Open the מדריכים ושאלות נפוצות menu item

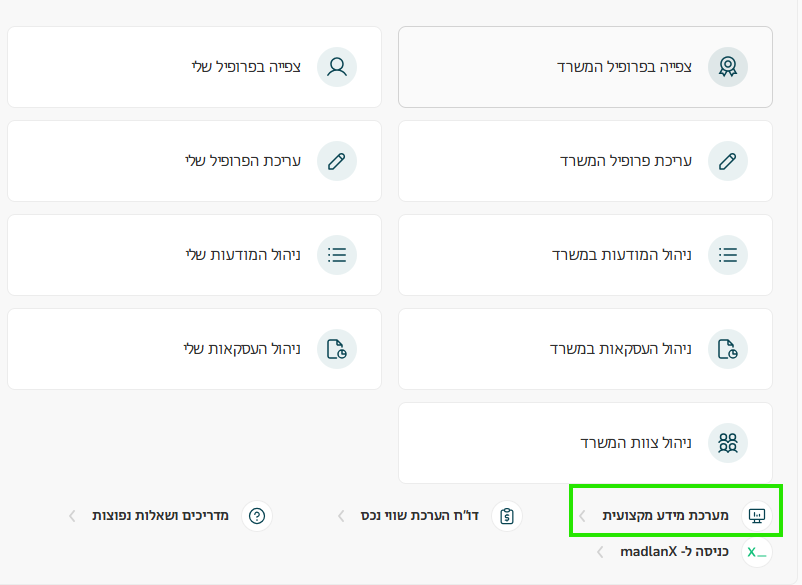pos(160,516)
